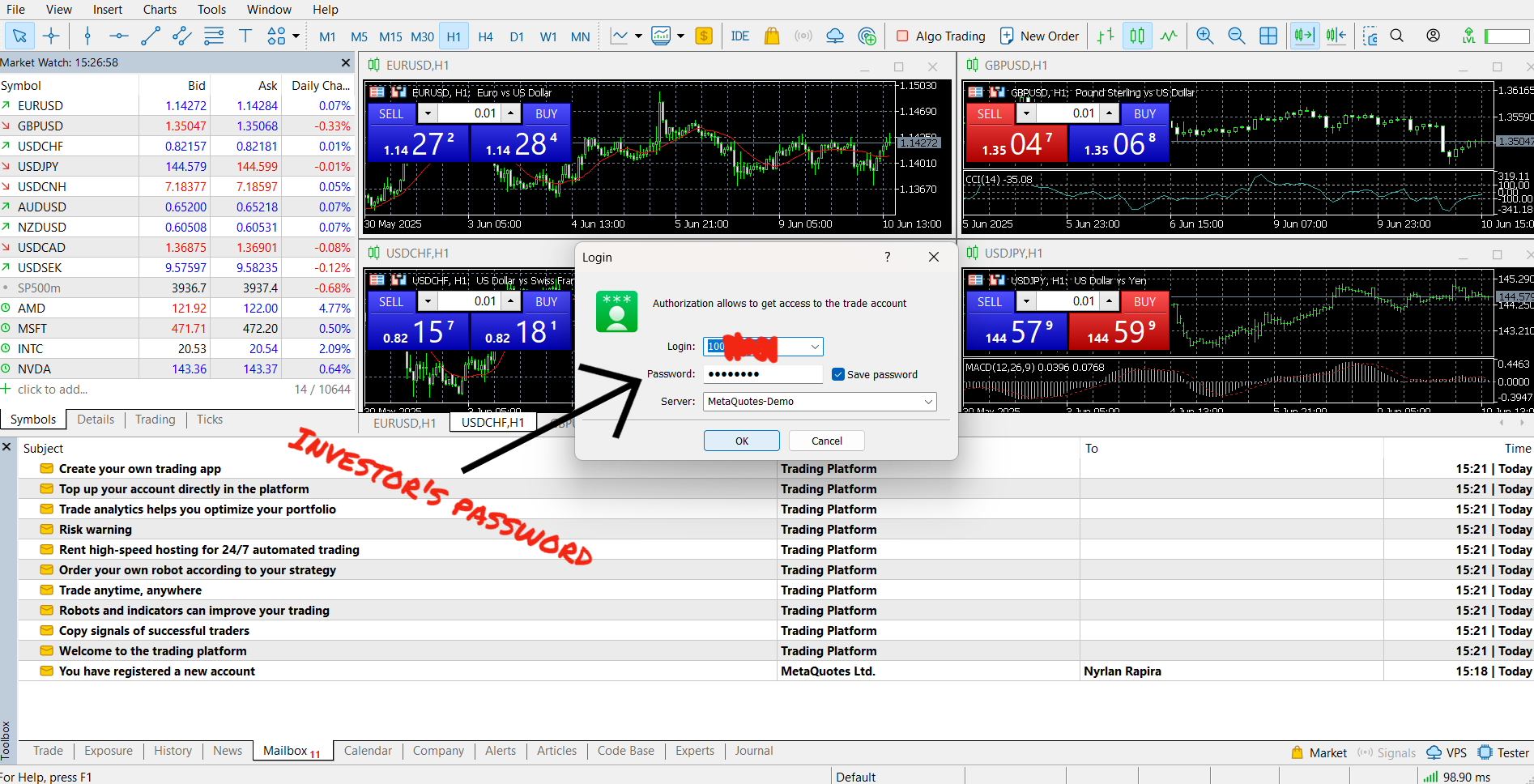Toggle the Algo Trading button
1534x784 pixels.
point(940,36)
